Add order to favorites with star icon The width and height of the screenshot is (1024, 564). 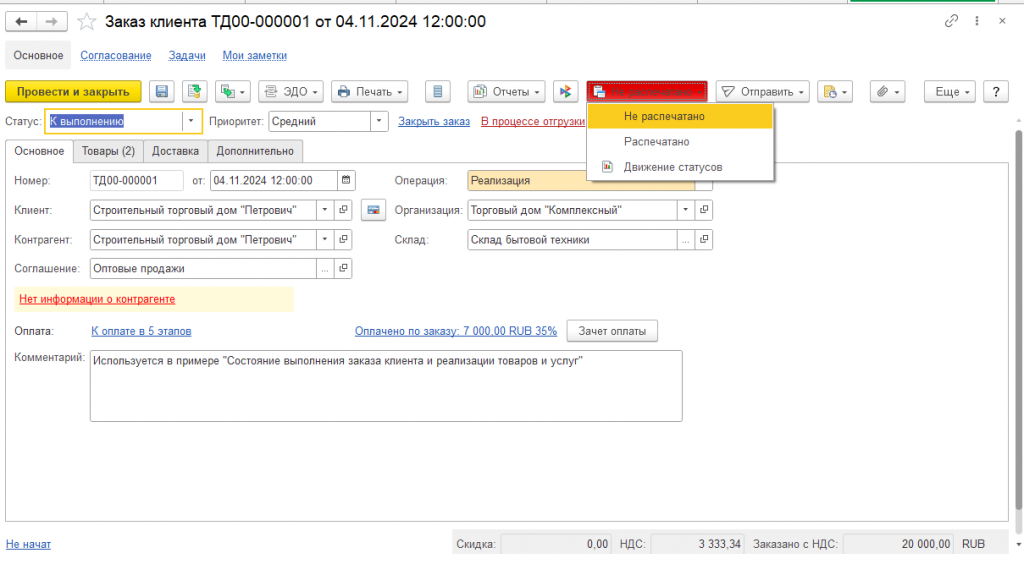[86, 22]
